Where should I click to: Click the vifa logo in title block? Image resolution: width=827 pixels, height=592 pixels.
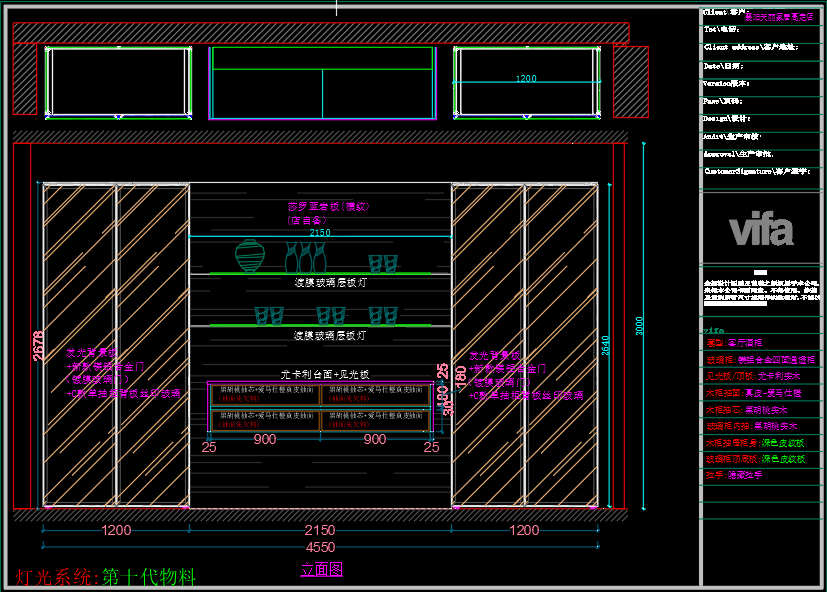760,230
